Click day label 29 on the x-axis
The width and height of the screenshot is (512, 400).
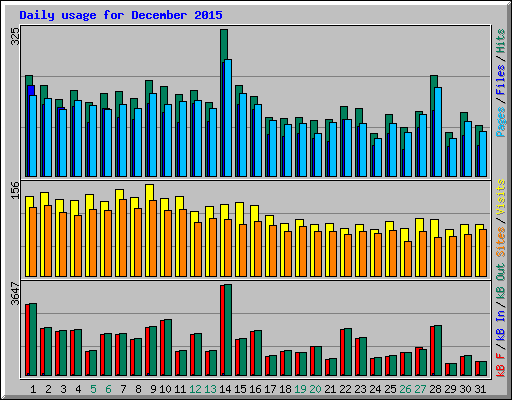(x=450, y=389)
